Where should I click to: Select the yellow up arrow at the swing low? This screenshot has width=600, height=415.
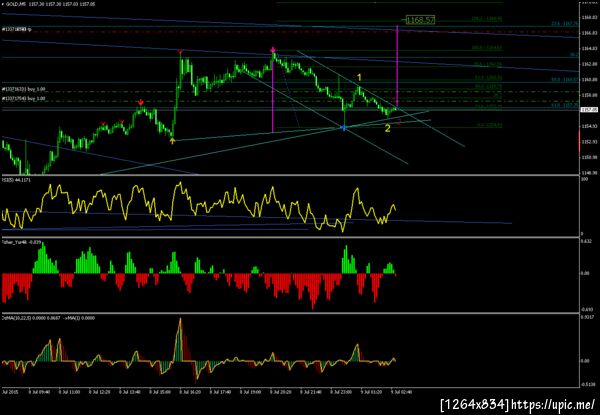173,141
